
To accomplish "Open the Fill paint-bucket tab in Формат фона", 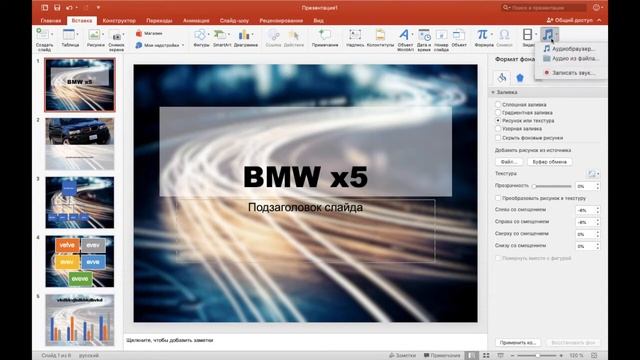I will pos(502,78).
